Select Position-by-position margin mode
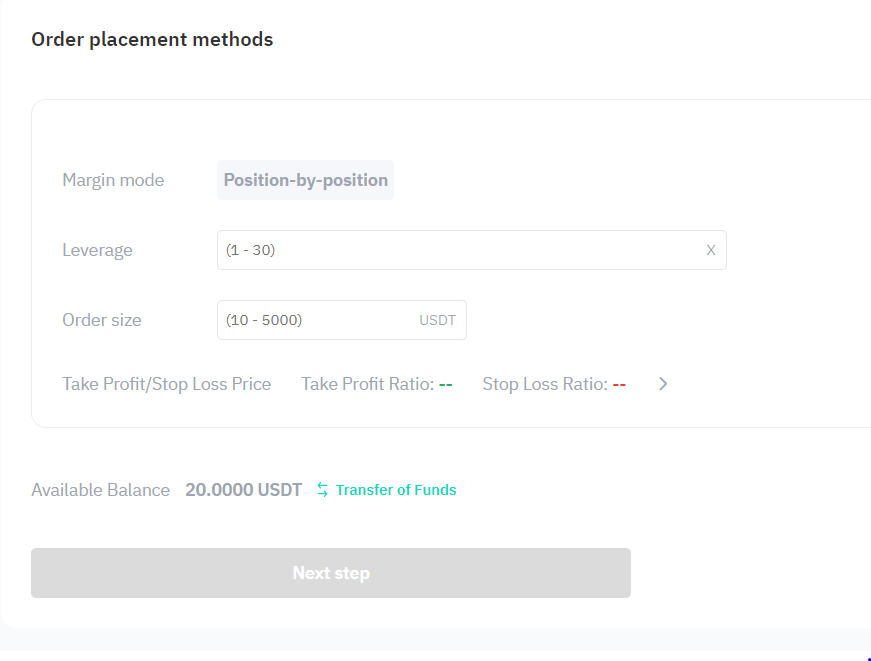Screen dimensions: 871x661 point(306,180)
